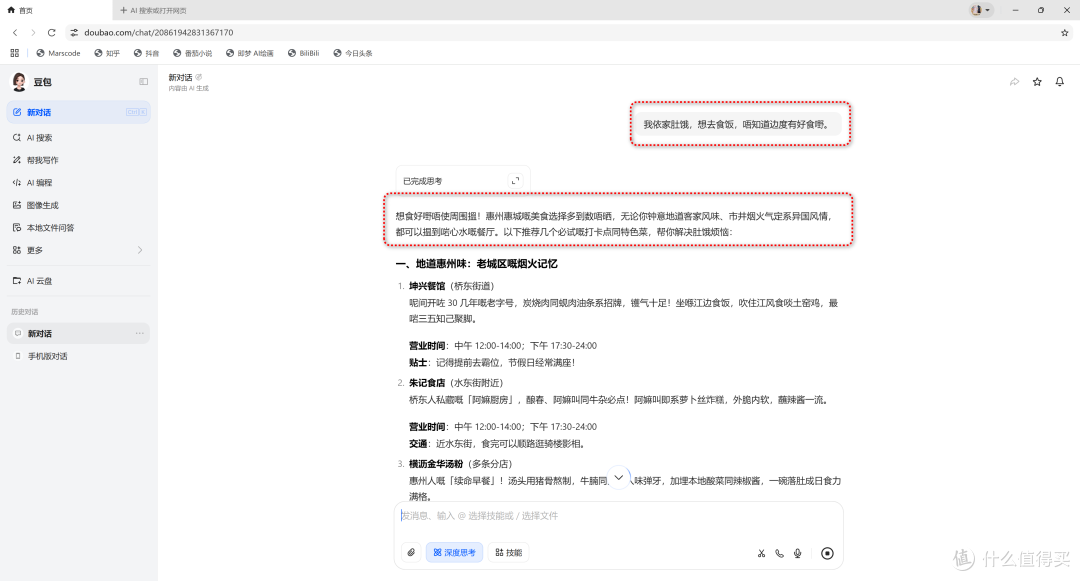This screenshot has height=581, width=1080.
Task: Jump to bottom with down arrow button
Action: [x=619, y=478]
